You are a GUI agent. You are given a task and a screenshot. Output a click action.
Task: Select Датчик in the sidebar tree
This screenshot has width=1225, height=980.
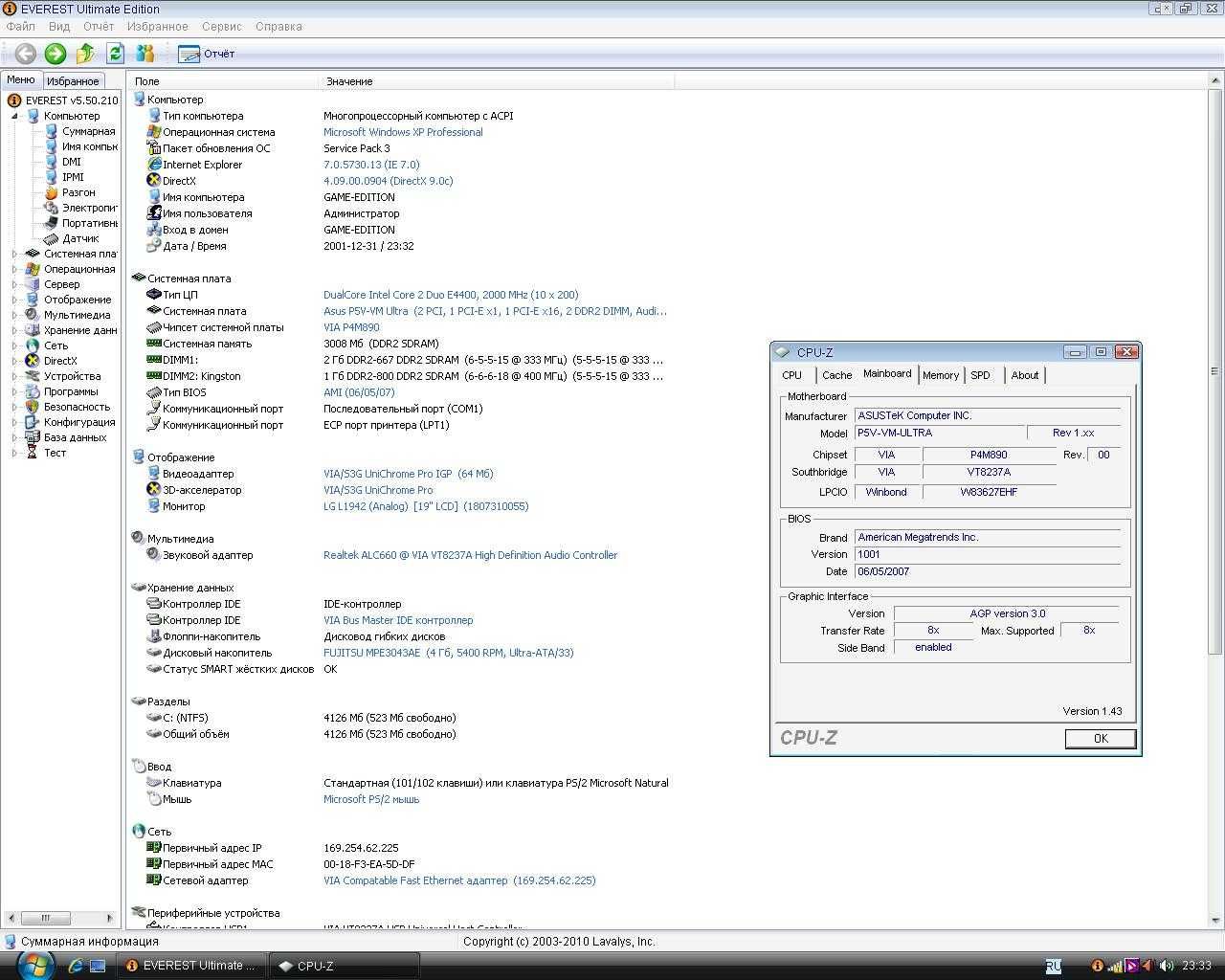click(x=80, y=238)
